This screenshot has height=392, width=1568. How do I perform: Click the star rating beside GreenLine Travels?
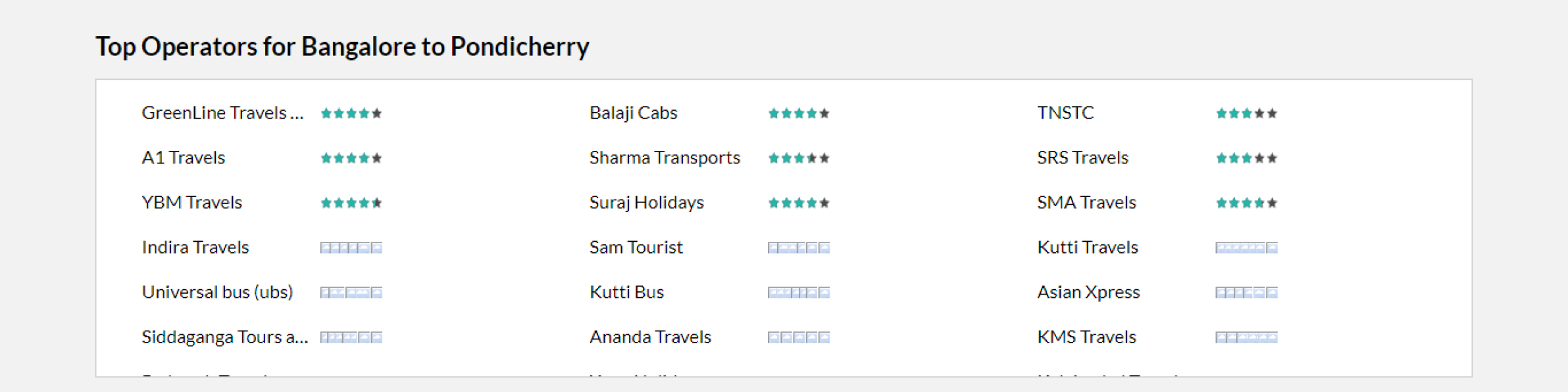click(351, 113)
